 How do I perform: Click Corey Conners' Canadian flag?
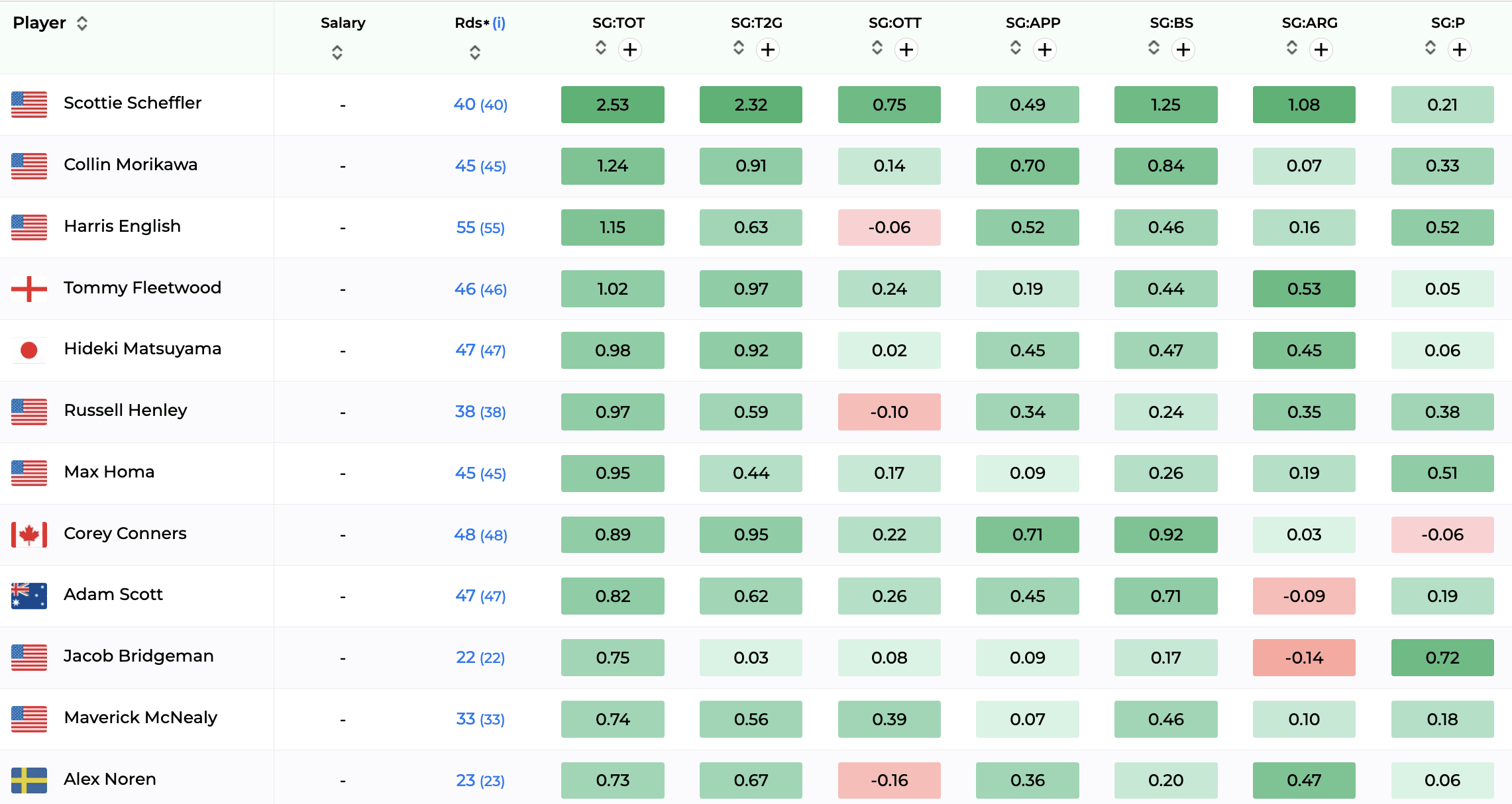click(x=29, y=534)
